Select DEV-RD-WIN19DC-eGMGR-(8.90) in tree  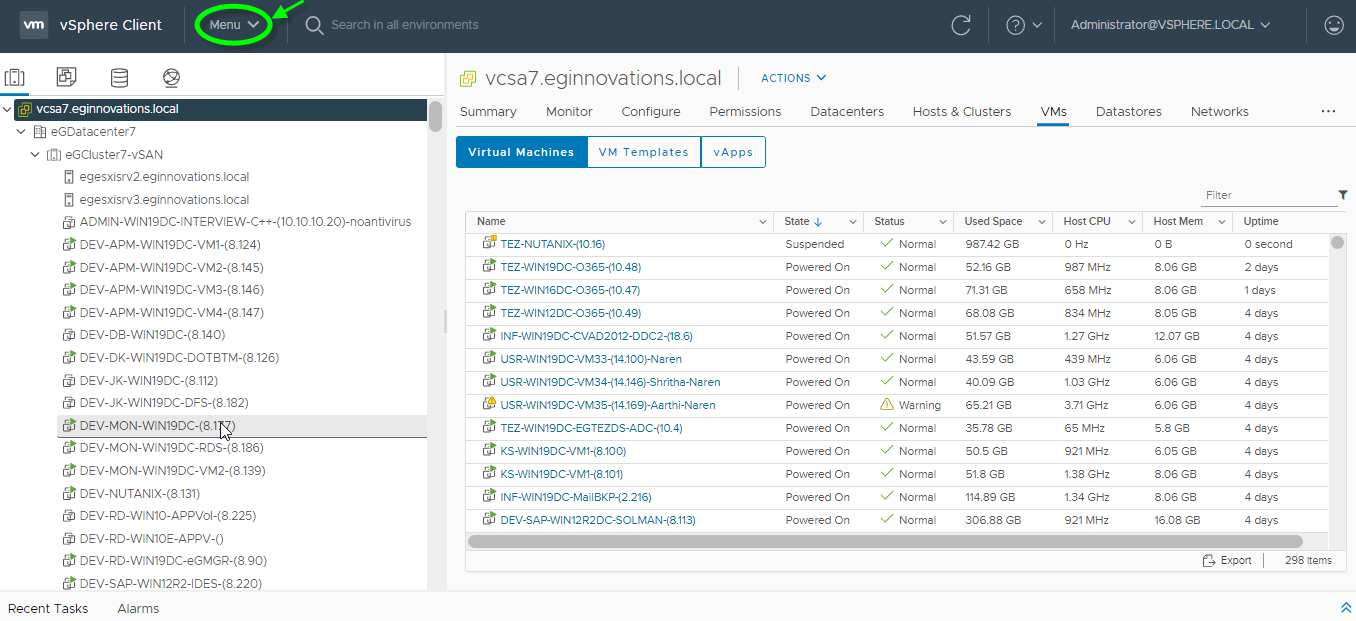click(x=173, y=561)
